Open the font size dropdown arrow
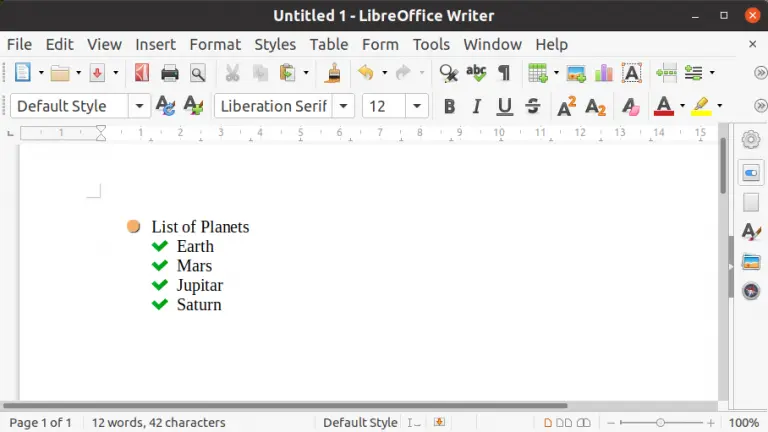The image size is (768, 432). [417, 106]
